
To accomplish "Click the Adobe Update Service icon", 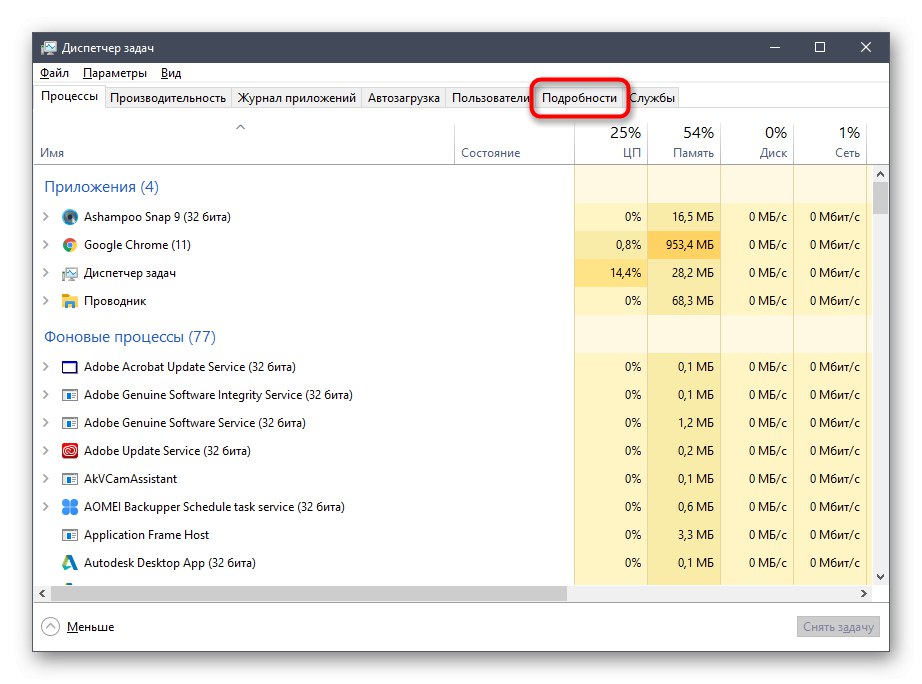I will (x=69, y=451).
